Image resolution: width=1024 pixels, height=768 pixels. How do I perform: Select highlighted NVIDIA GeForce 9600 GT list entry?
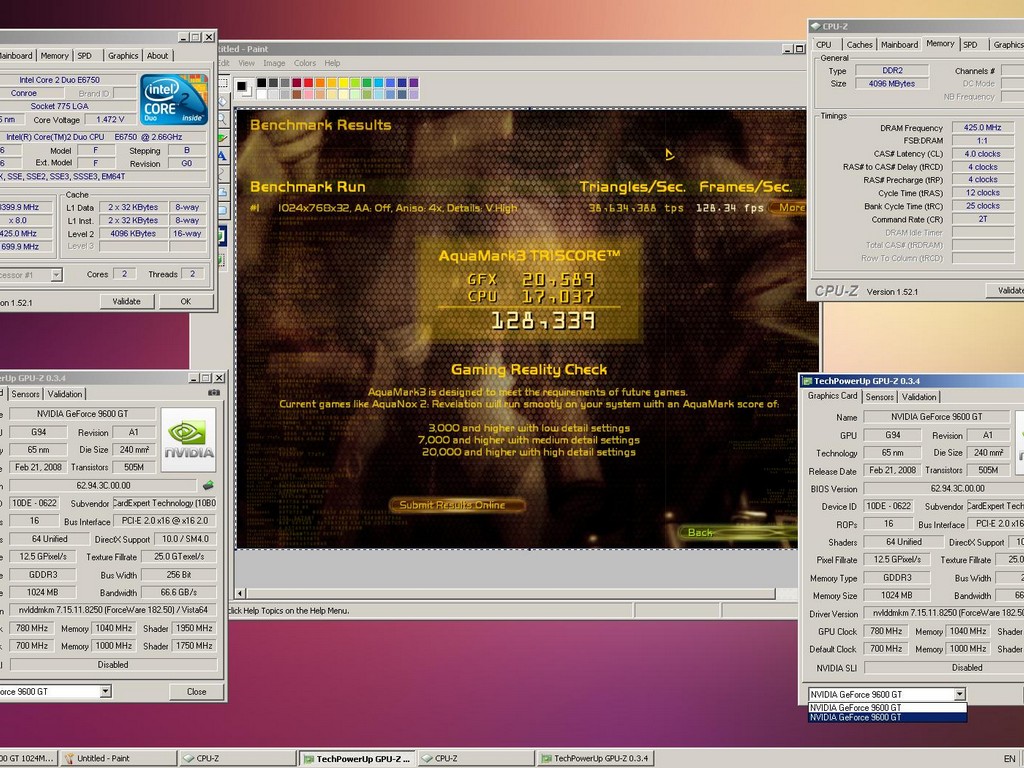pyautogui.click(x=887, y=718)
